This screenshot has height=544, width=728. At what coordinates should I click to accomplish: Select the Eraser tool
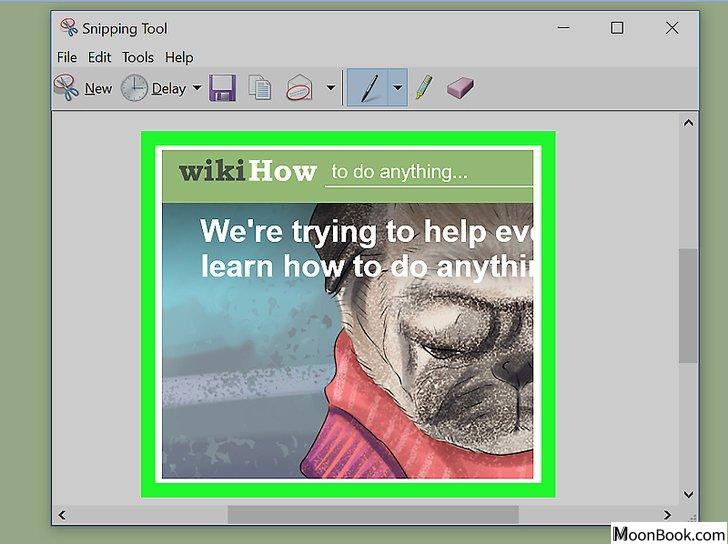click(460, 88)
